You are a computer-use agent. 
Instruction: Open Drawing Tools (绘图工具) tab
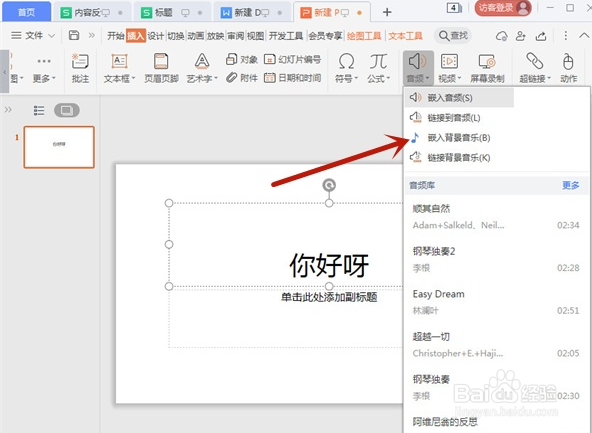coord(364,36)
